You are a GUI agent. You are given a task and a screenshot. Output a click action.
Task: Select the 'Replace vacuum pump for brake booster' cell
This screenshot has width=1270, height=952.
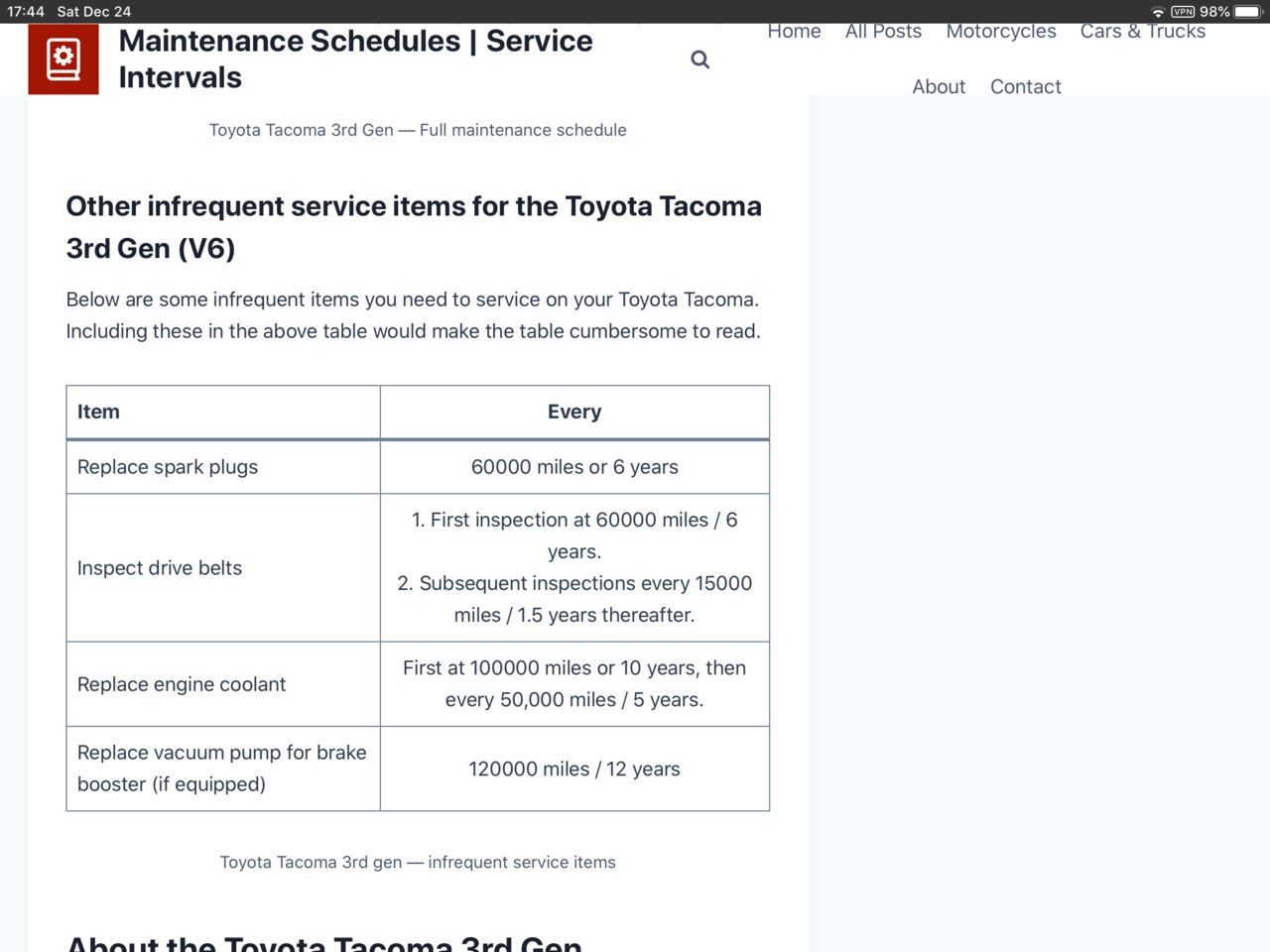pyautogui.click(x=223, y=769)
